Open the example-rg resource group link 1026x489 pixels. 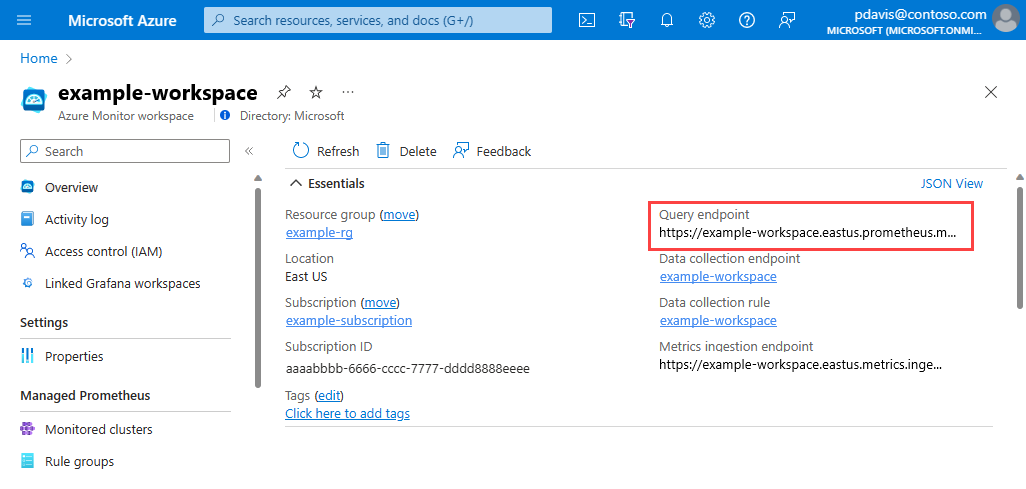319,232
